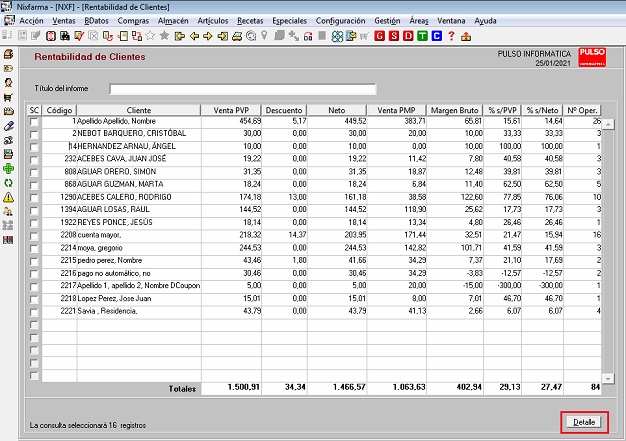Click the red D toolbar icon
This screenshot has height=441, width=626.
[408, 36]
